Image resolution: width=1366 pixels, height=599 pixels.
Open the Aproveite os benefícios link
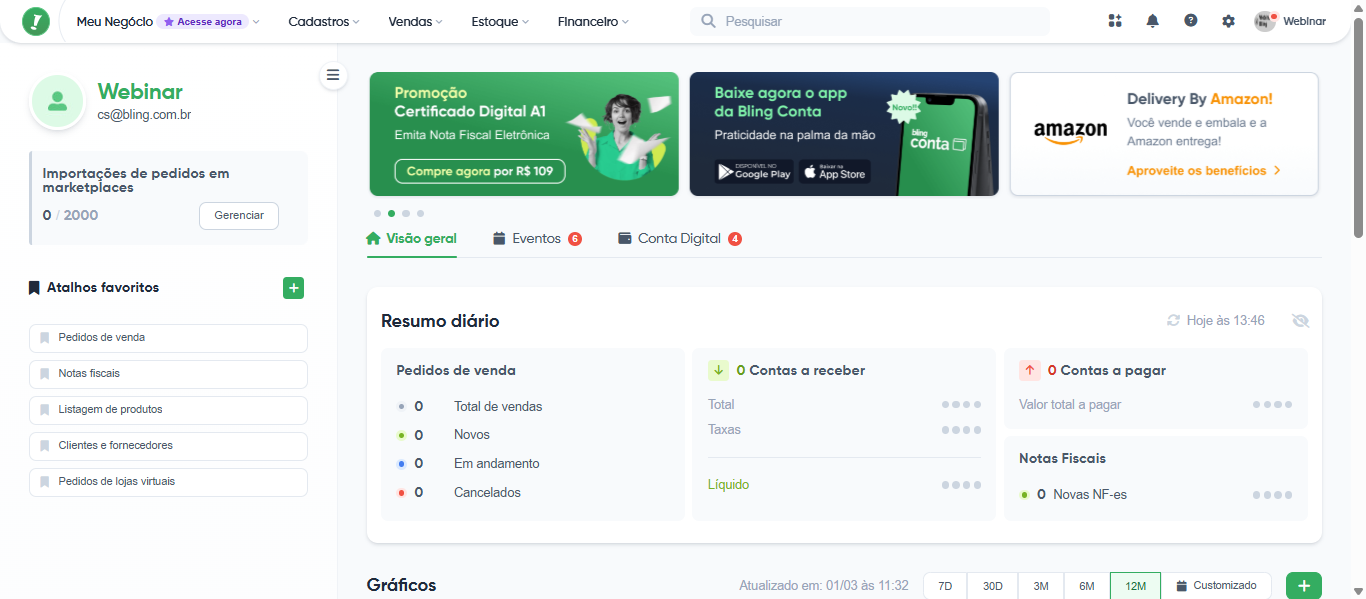pyautogui.click(x=1204, y=171)
